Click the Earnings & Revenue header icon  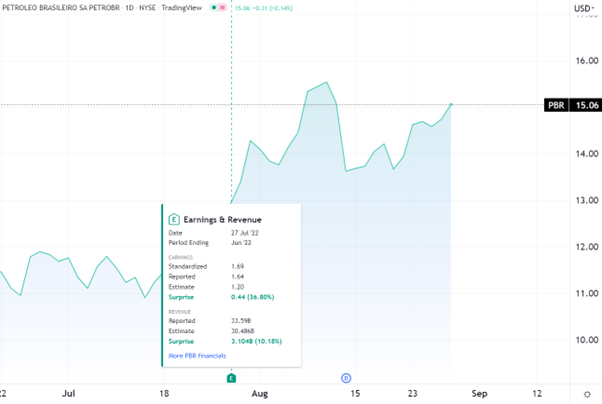[174, 220]
